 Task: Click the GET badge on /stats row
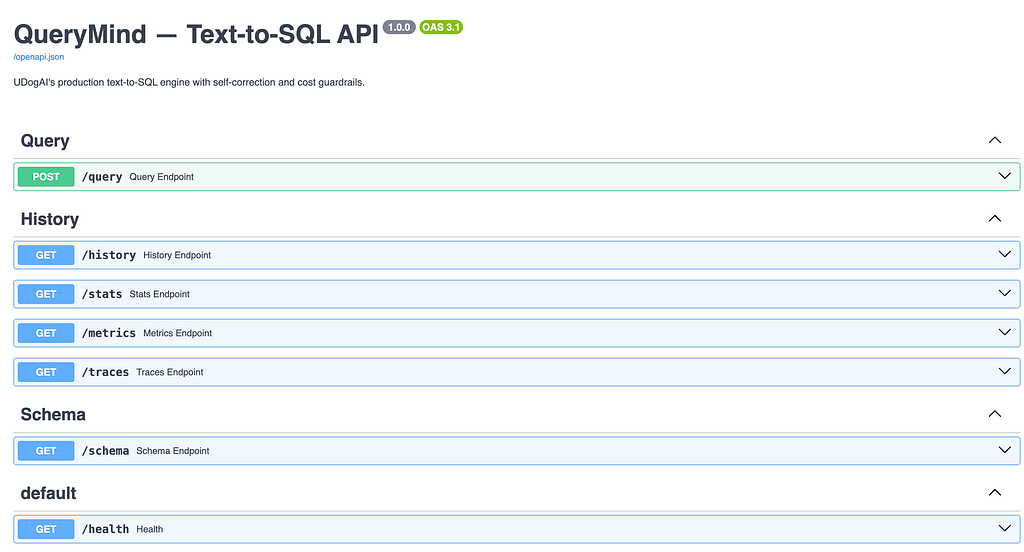46,294
